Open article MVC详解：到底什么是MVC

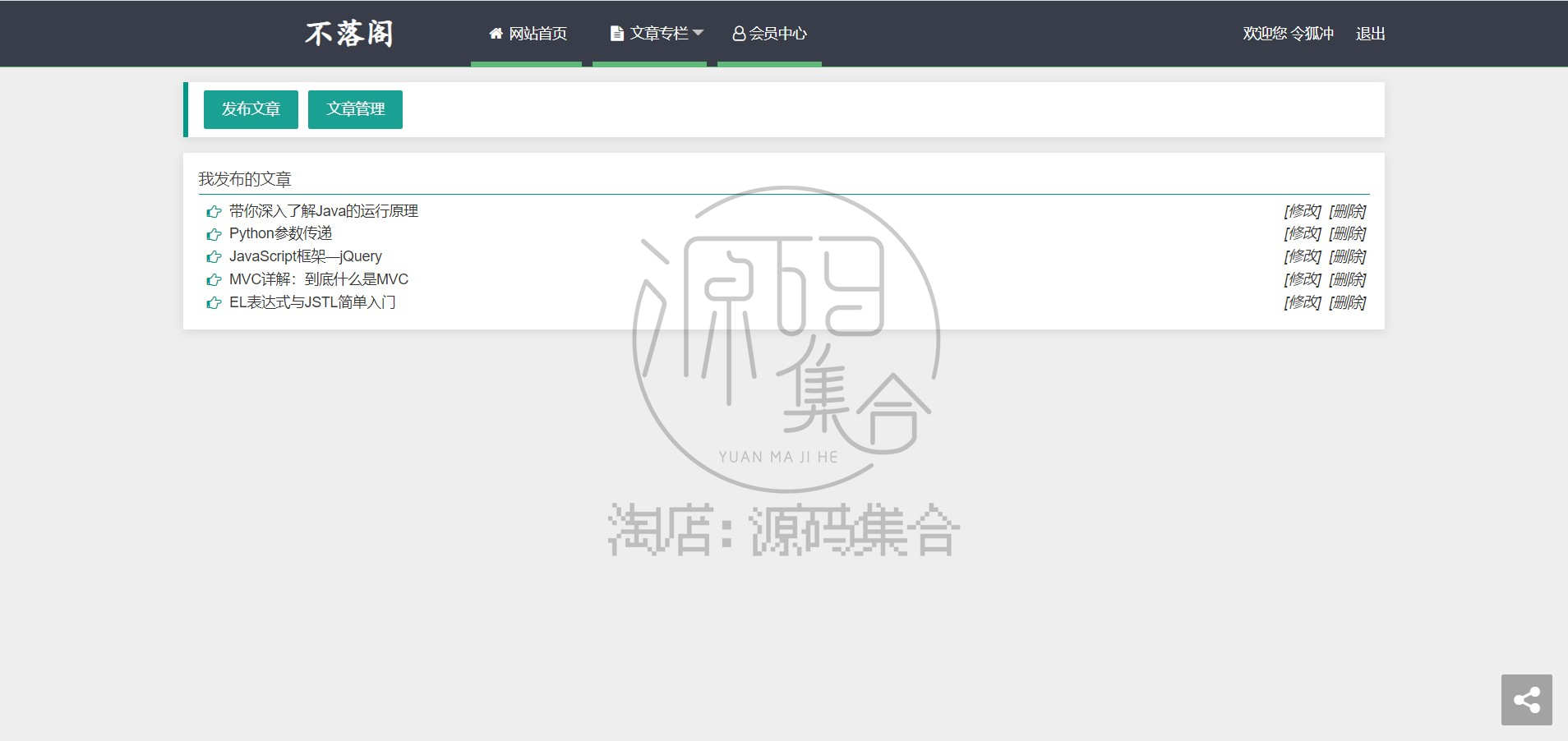(319, 279)
